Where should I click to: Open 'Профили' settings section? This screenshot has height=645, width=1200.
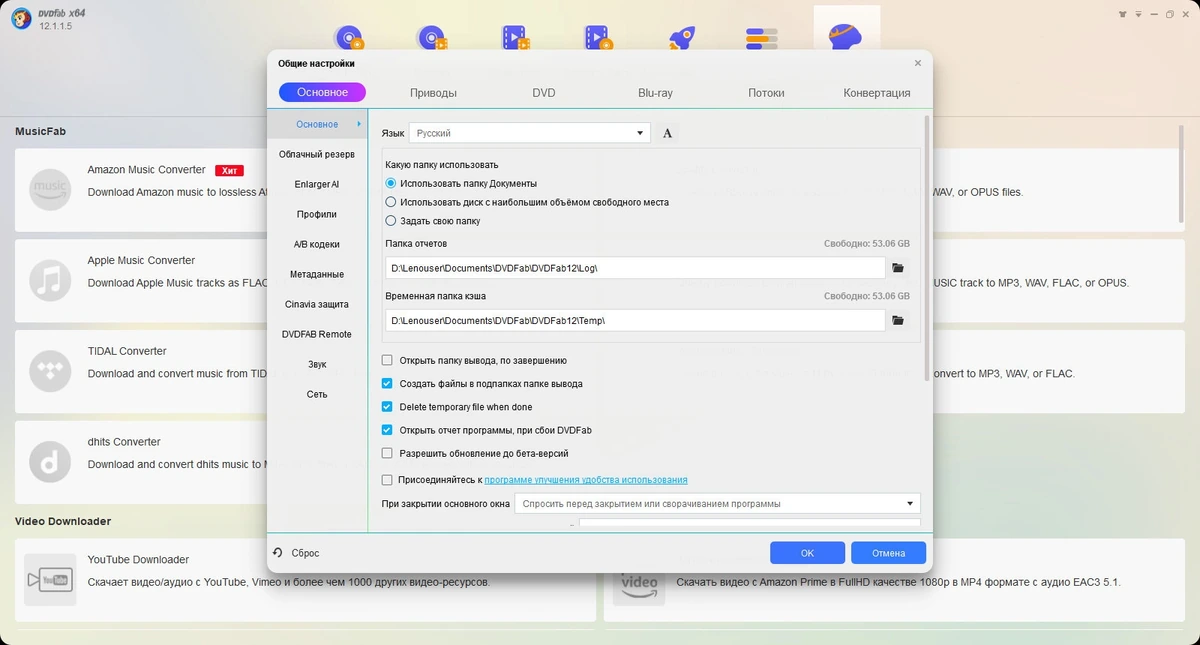tap(317, 214)
